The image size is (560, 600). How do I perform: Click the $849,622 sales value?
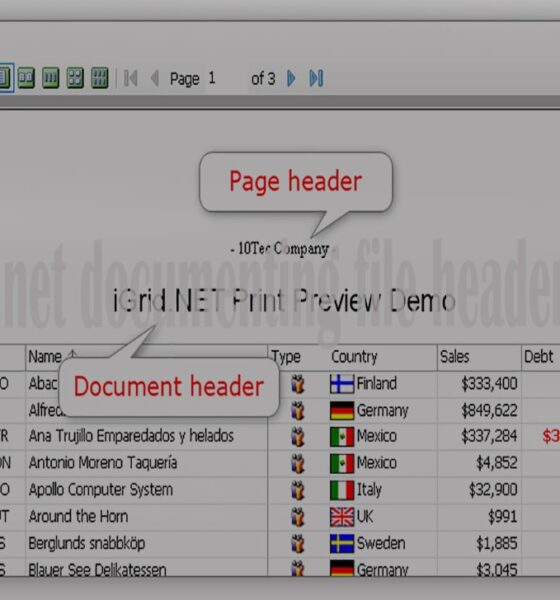[x=489, y=411]
